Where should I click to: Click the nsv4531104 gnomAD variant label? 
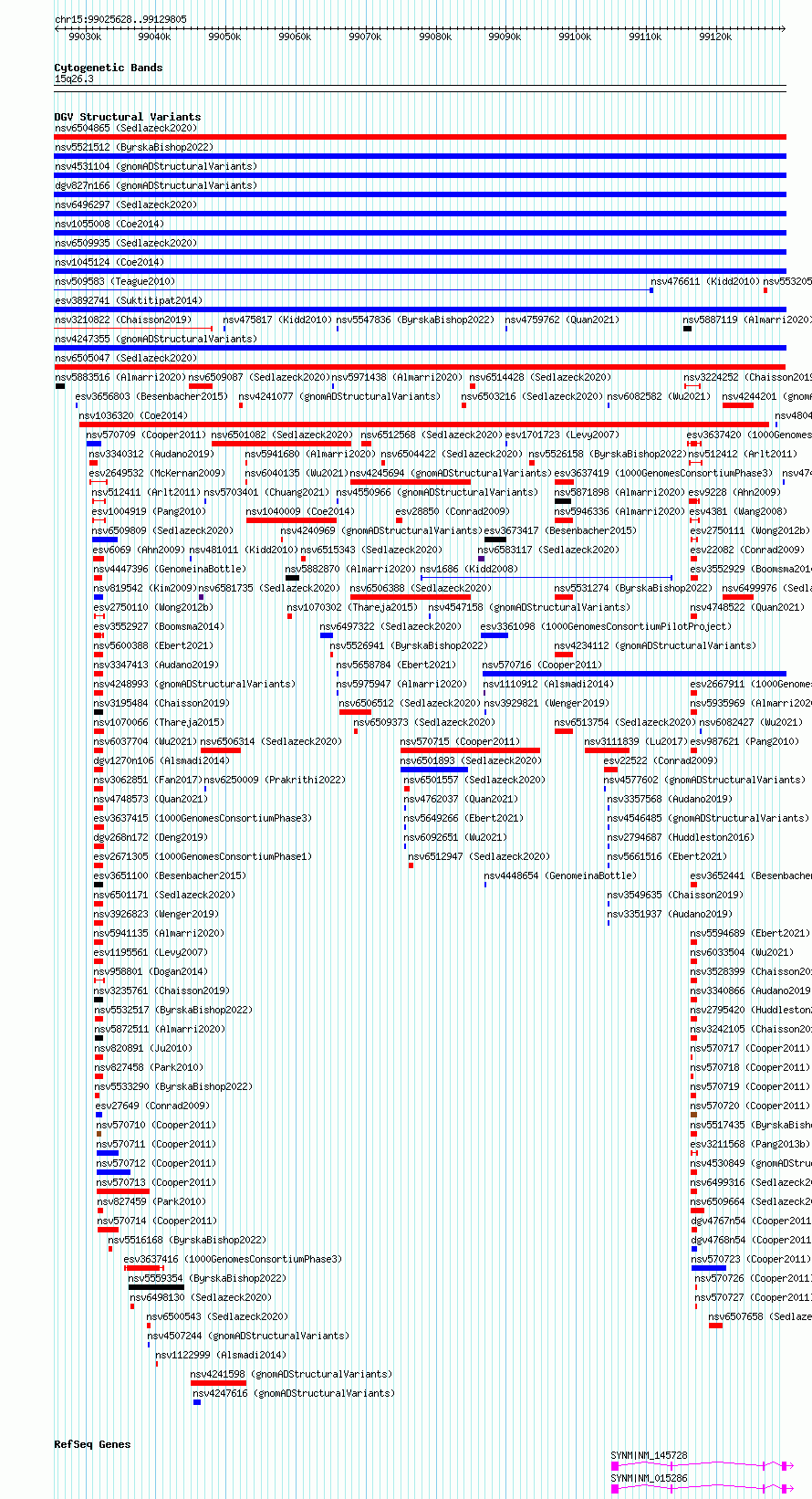tap(156, 166)
